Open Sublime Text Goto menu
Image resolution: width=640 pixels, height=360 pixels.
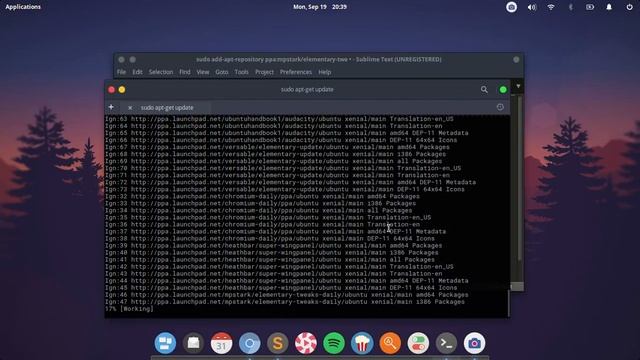(x=222, y=72)
